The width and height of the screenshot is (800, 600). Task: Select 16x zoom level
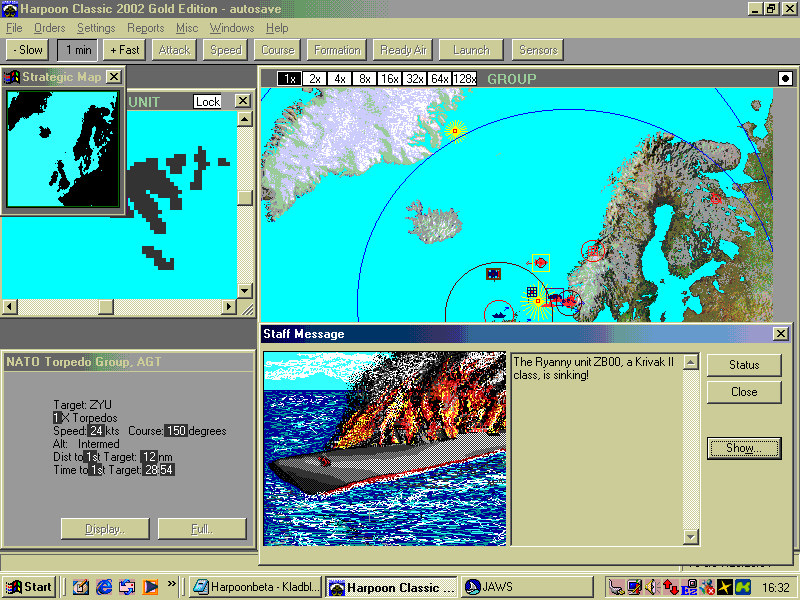[x=389, y=79]
